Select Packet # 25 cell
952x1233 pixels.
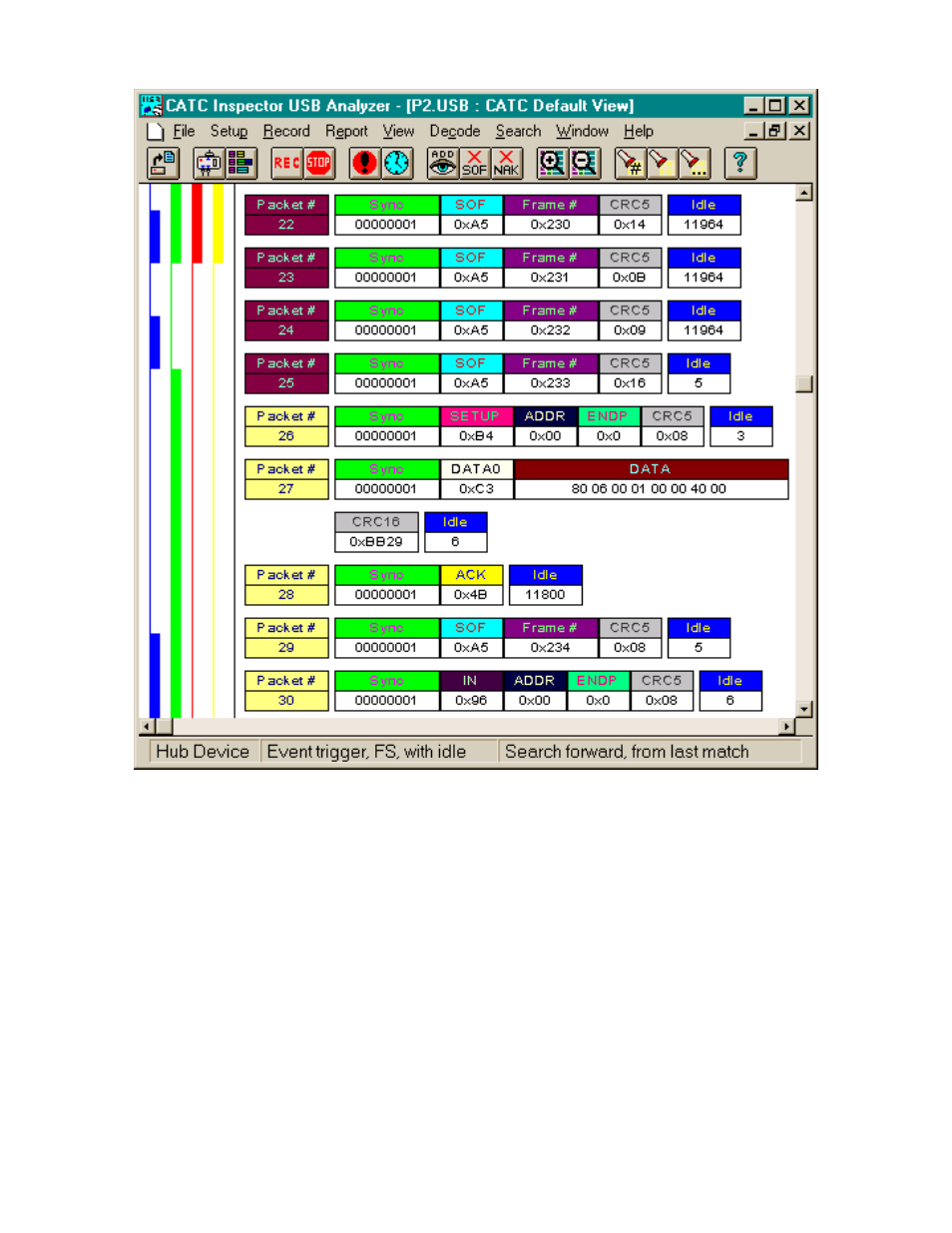pos(286,373)
